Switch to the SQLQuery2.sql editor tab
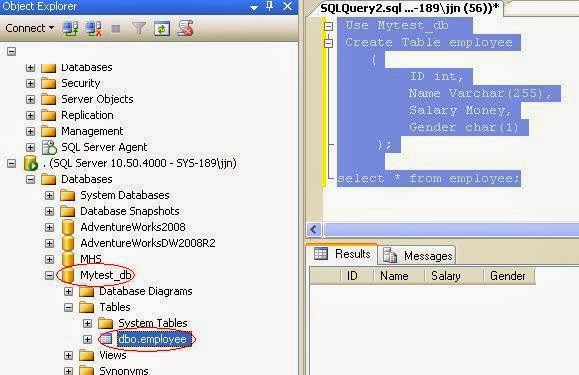This screenshot has width=579, height=375. pyautogui.click(x=410, y=8)
